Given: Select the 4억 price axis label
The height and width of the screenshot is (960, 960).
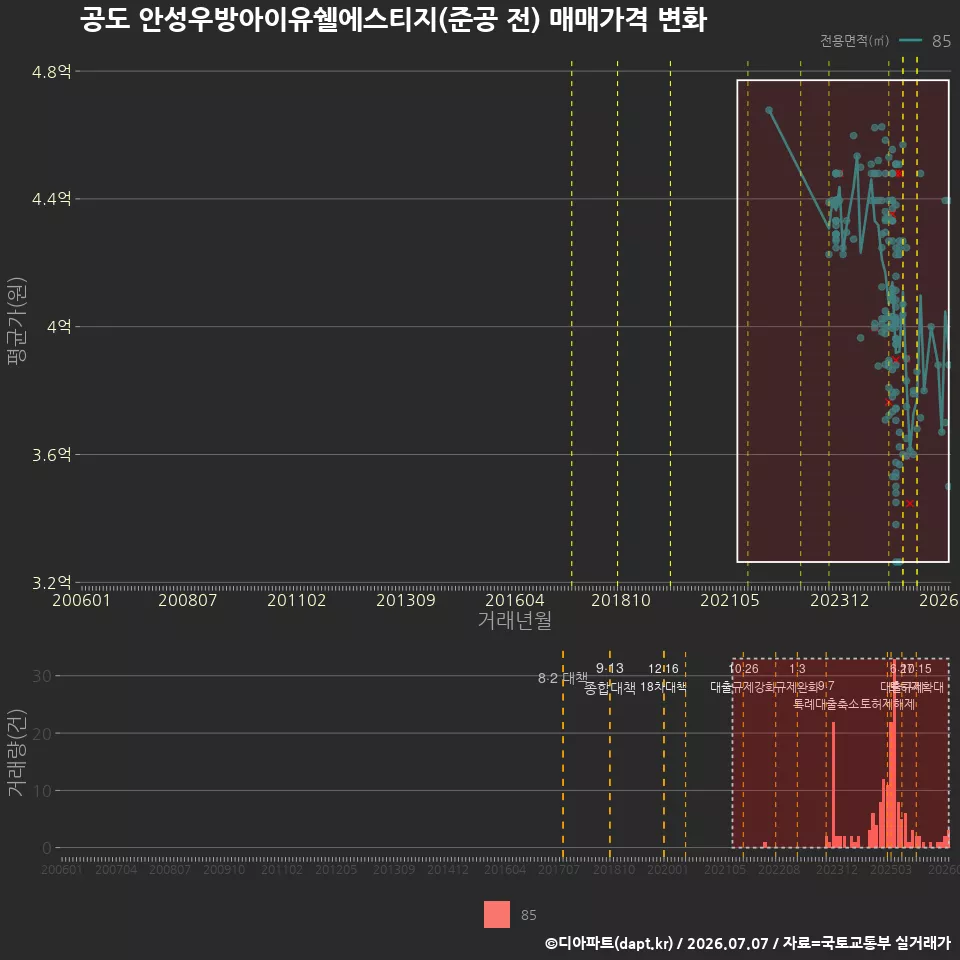Looking at the screenshot, I should [x=59, y=326].
